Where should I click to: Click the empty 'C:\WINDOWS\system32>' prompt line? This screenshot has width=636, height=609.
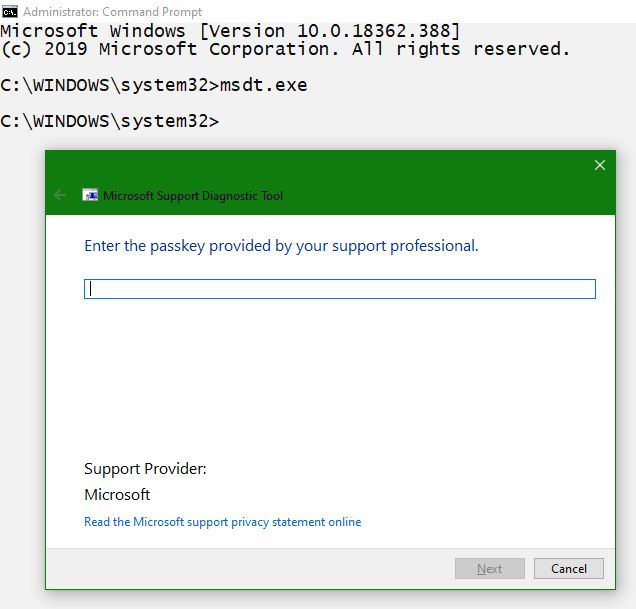[110, 121]
